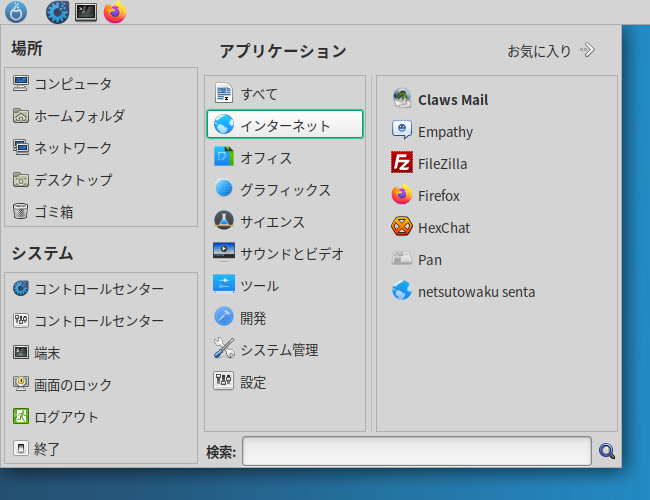Select the 開発 category

[x=285, y=318]
